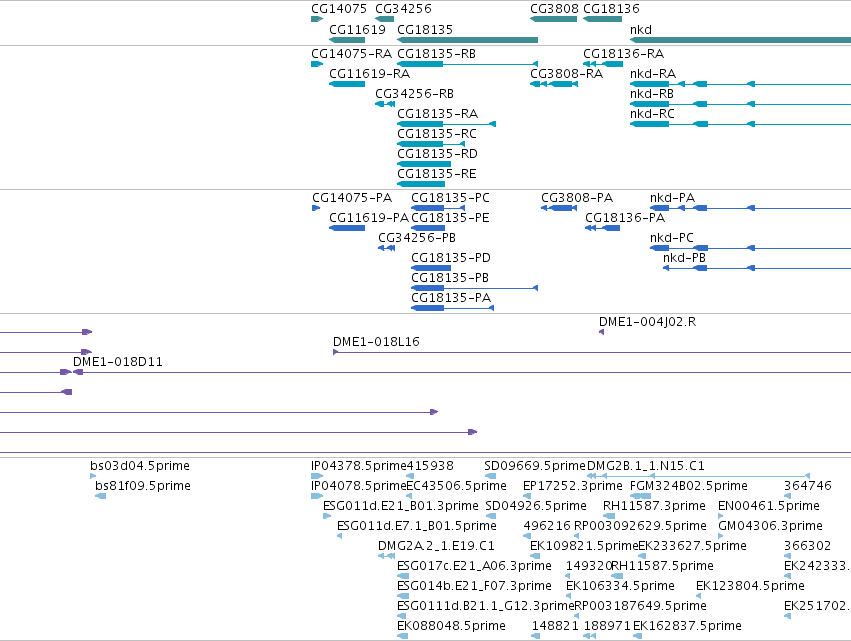
Task: Select the CG18135-RE transcript label
Action: coord(437,174)
